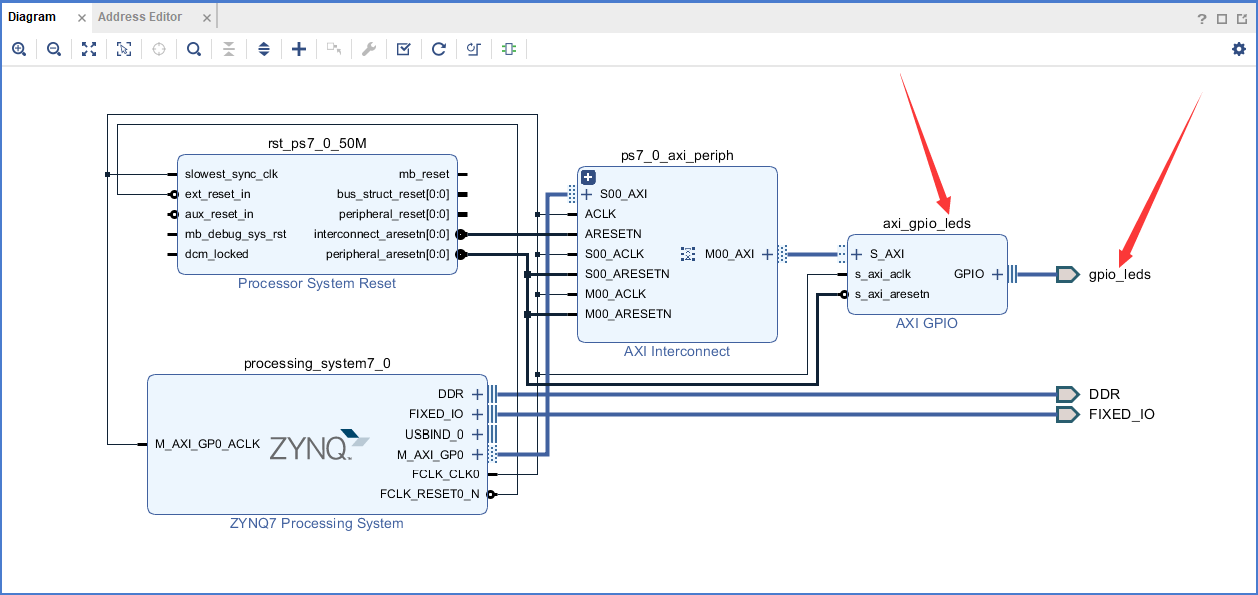Expand the S00_AXI interface pin
The image size is (1258, 595).
(x=587, y=194)
